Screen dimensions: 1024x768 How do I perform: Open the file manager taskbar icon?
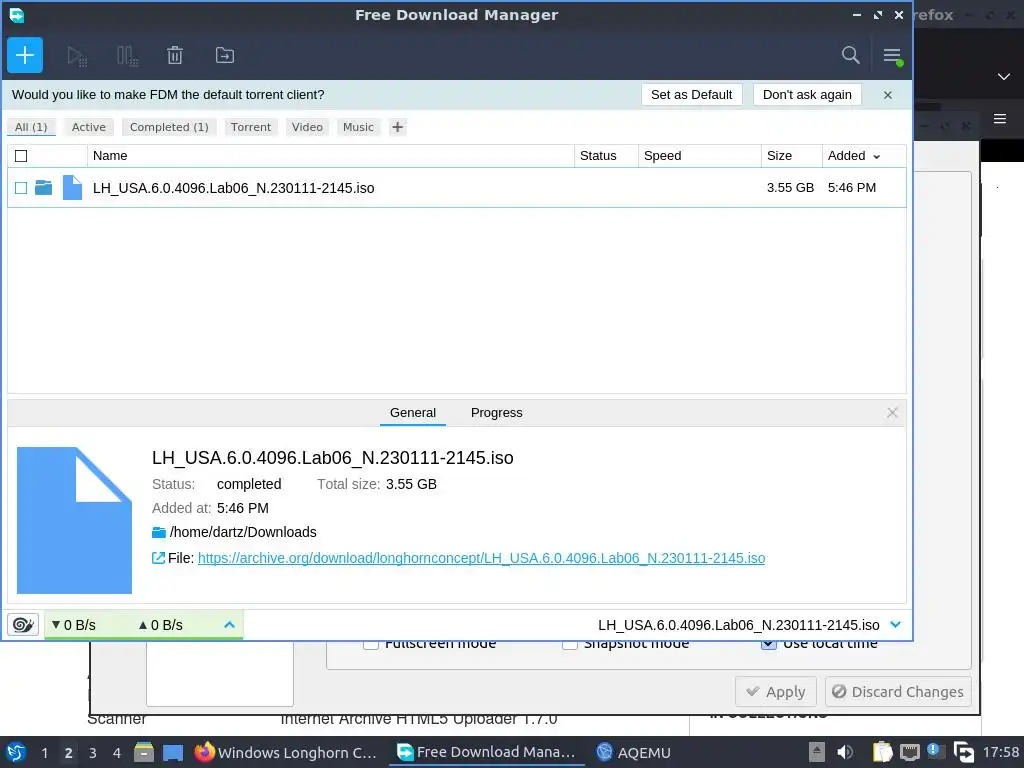pyautogui.click(x=144, y=752)
